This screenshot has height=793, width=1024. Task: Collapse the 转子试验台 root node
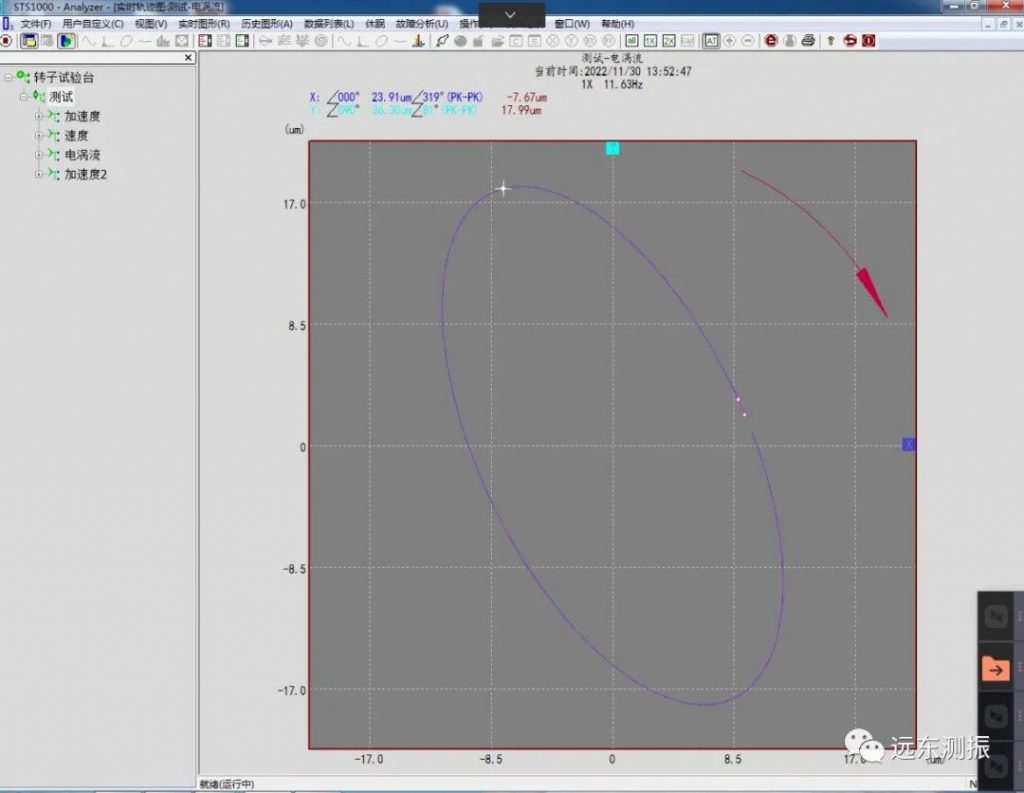(x=8, y=78)
